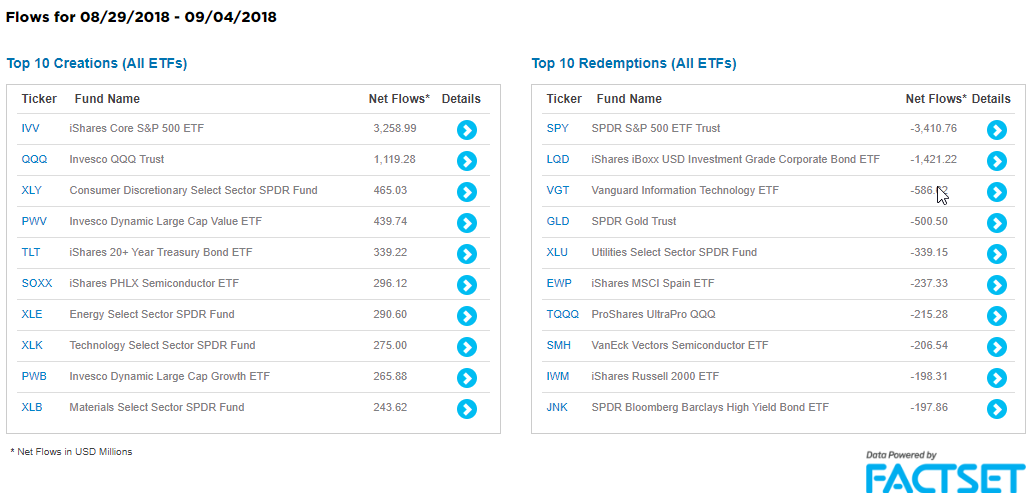This screenshot has width=1033, height=493.
Task: Click Creations table 'Net Flows*' column header
Action: pyautogui.click(x=399, y=100)
